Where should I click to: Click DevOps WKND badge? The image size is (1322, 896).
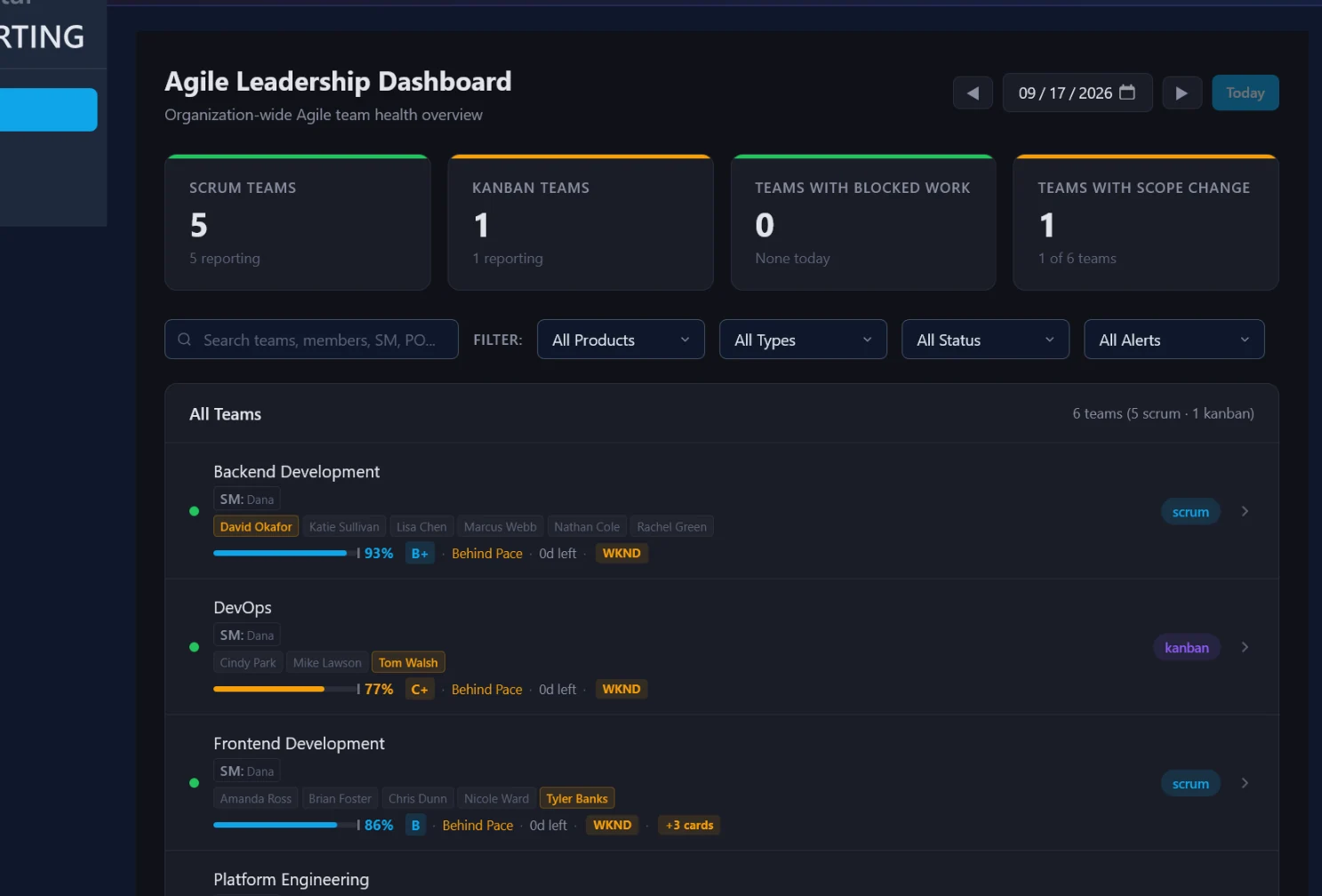coord(621,689)
